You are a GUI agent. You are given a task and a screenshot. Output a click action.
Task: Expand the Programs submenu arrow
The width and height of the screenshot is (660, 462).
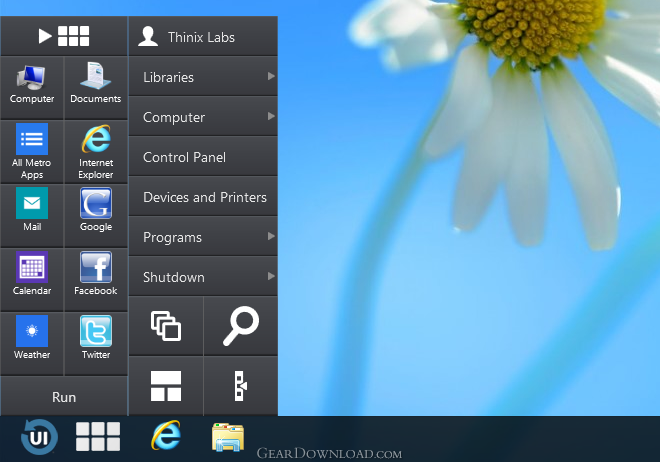coord(271,236)
